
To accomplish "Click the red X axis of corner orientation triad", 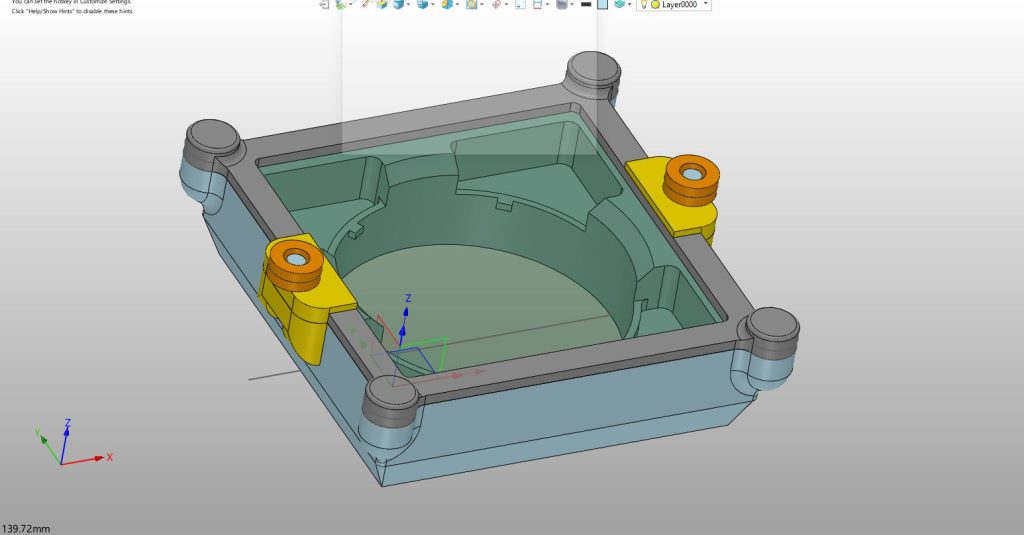I will coord(85,460).
